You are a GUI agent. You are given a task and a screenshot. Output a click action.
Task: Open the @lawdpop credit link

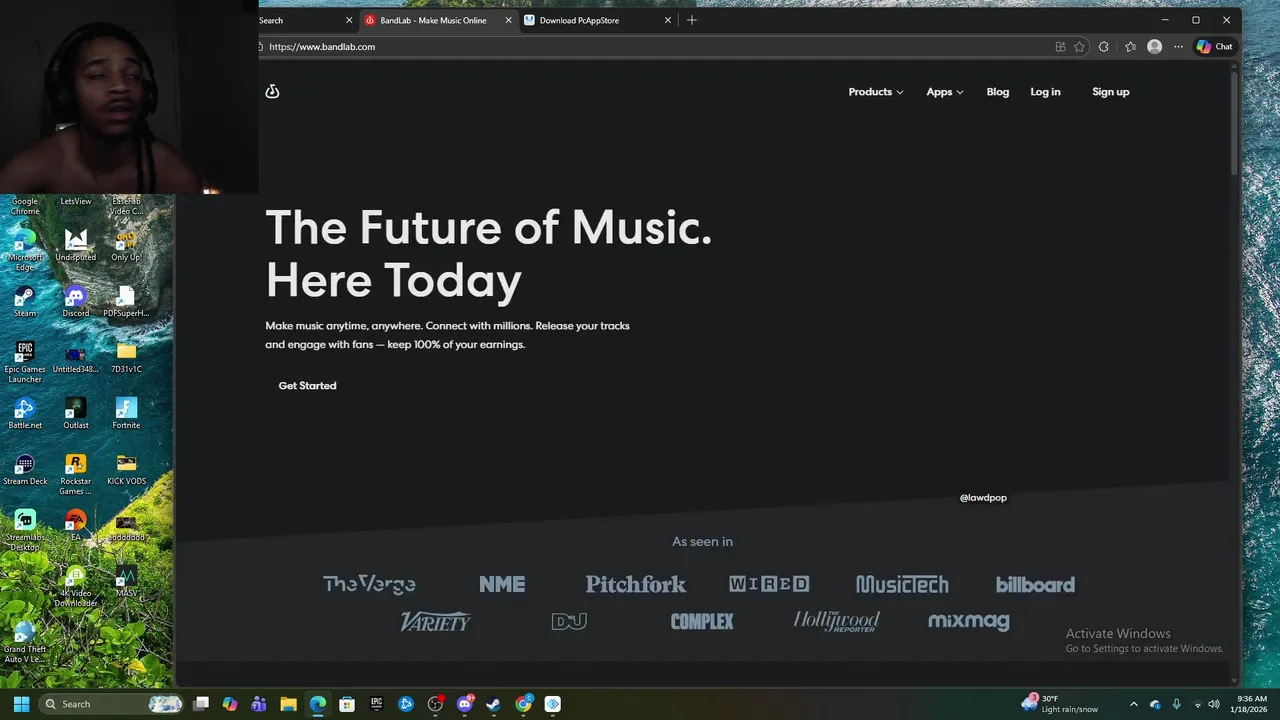coord(983,498)
